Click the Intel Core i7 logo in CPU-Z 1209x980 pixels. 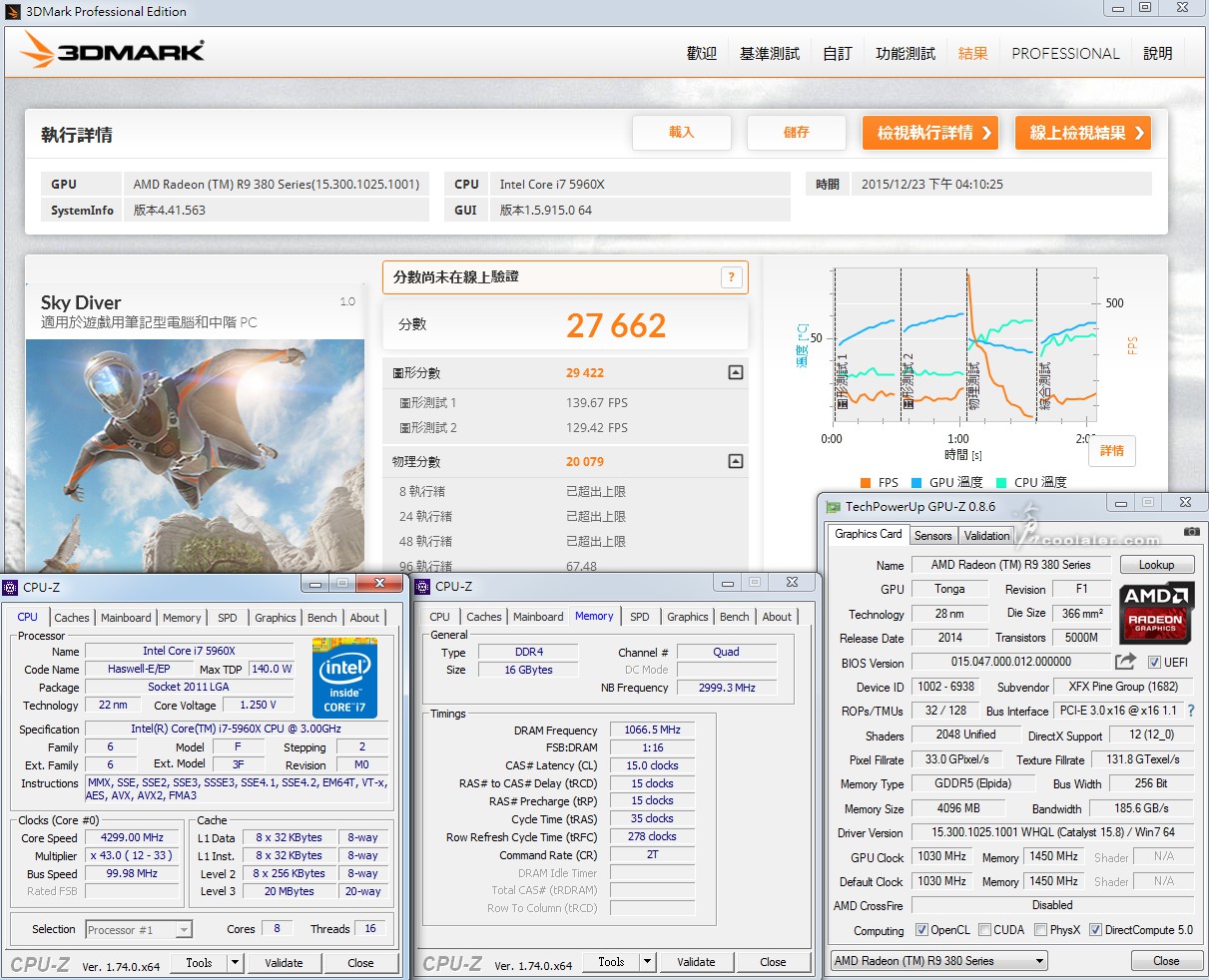click(x=344, y=678)
